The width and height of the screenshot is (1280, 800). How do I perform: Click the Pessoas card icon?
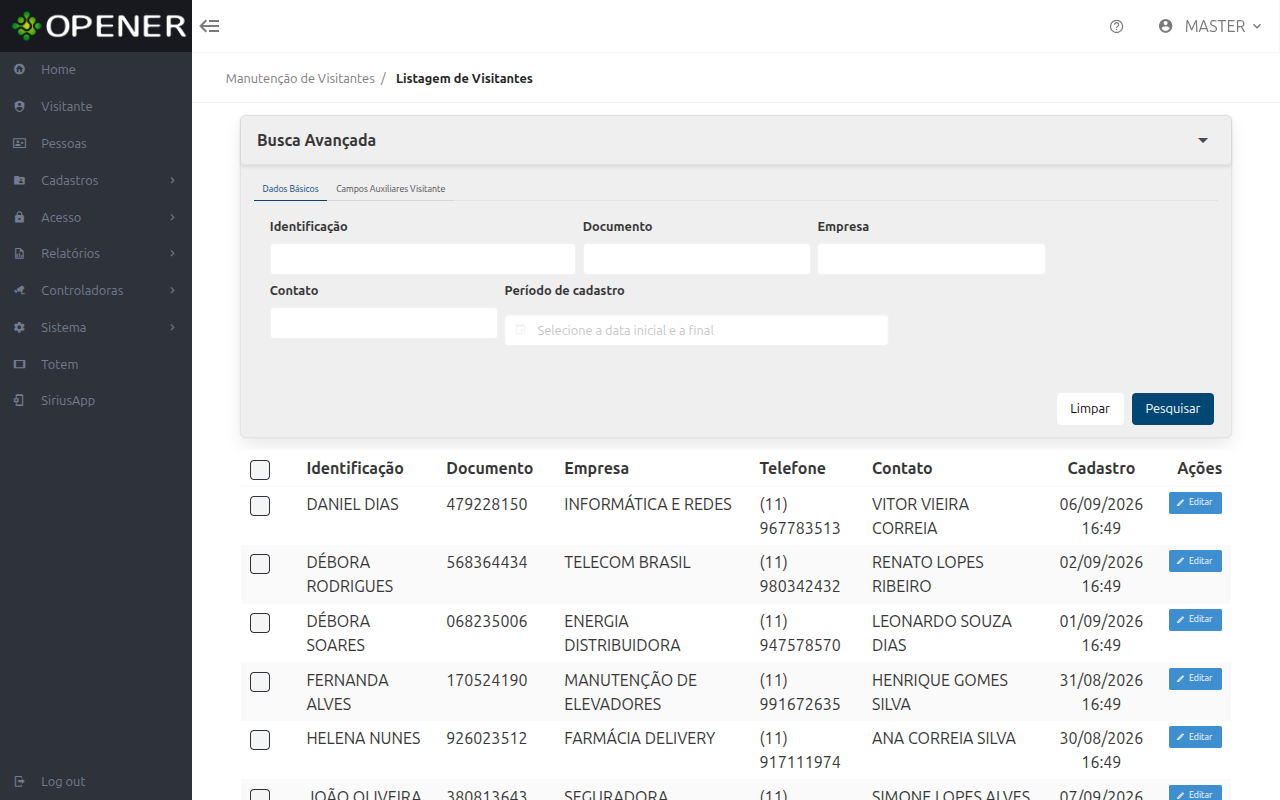(19, 144)
